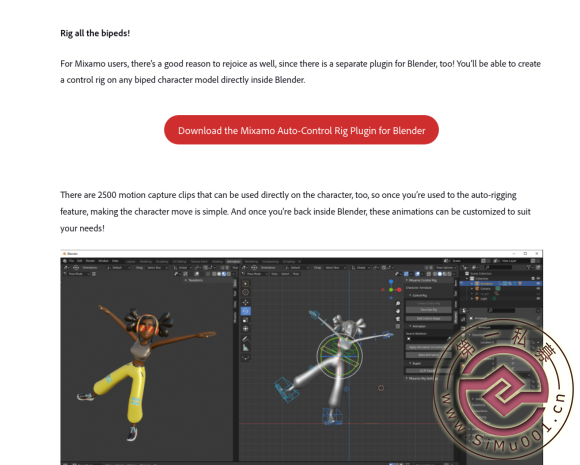Hide the Camera object via eye icon
Viewport: 580px width, 465px height.
tap(538, 289)
